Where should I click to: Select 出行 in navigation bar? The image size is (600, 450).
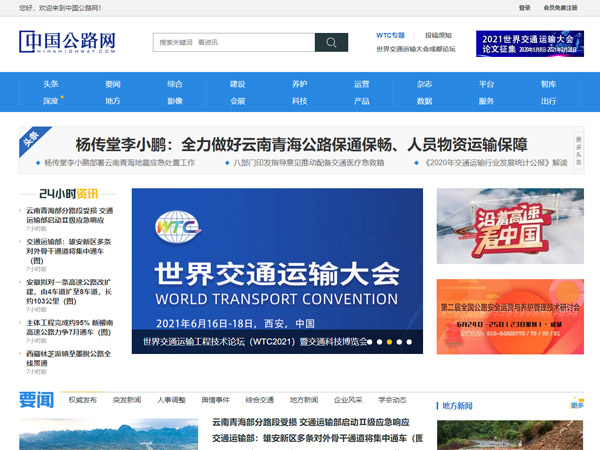coord(548,101)
